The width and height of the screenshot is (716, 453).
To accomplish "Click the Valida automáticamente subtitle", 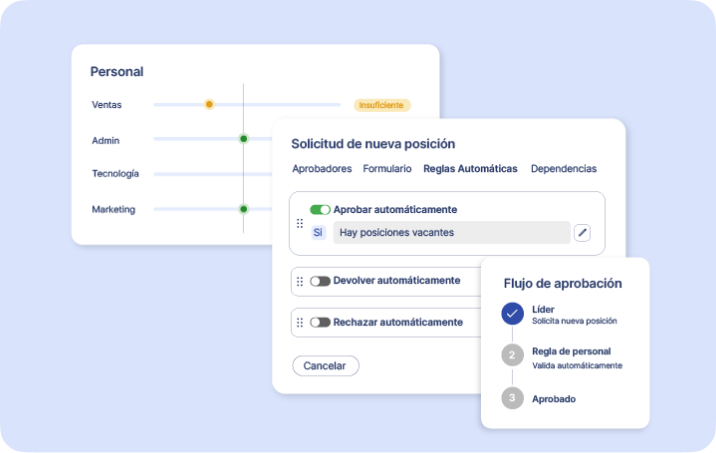I will pos(577,365).
